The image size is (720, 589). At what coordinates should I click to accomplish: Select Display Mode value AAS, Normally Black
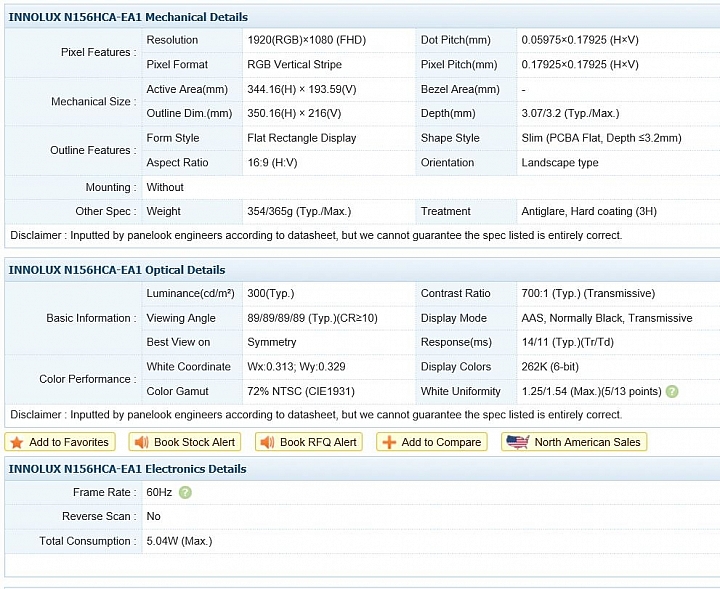pos(607,318)
